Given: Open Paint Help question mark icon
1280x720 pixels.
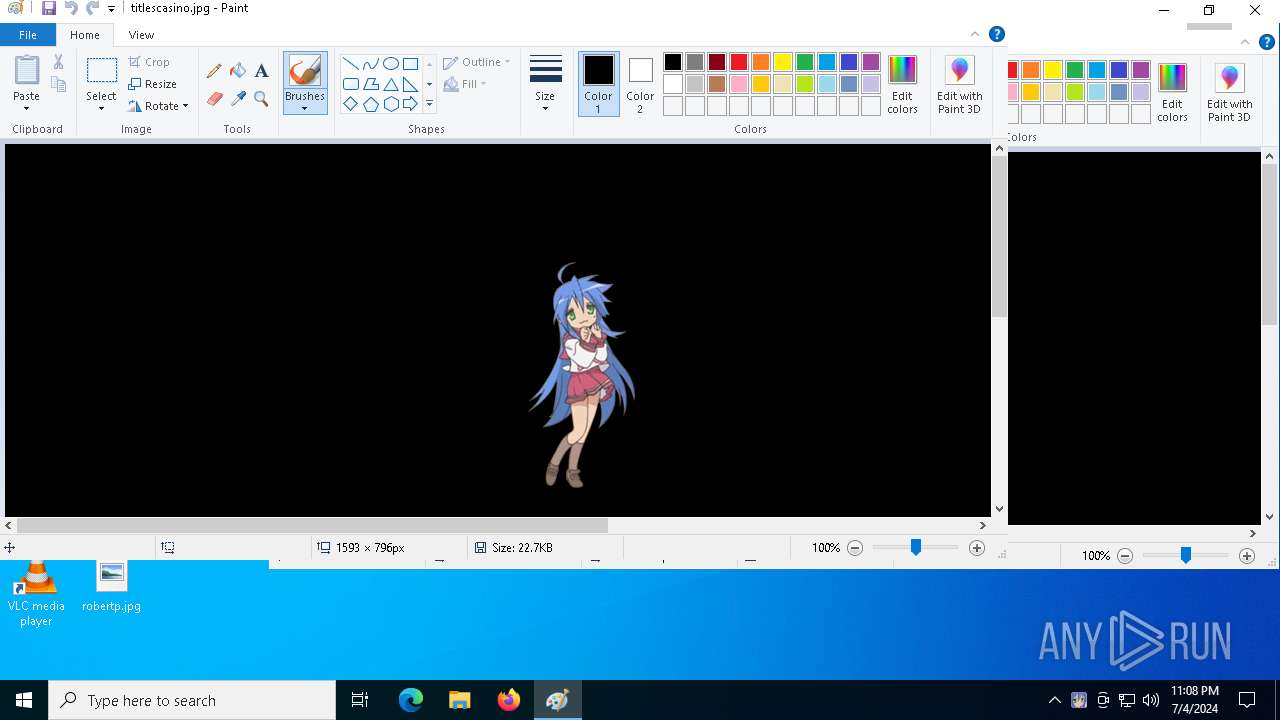Looking at the screenshot, I should click(x=997, y=34).
